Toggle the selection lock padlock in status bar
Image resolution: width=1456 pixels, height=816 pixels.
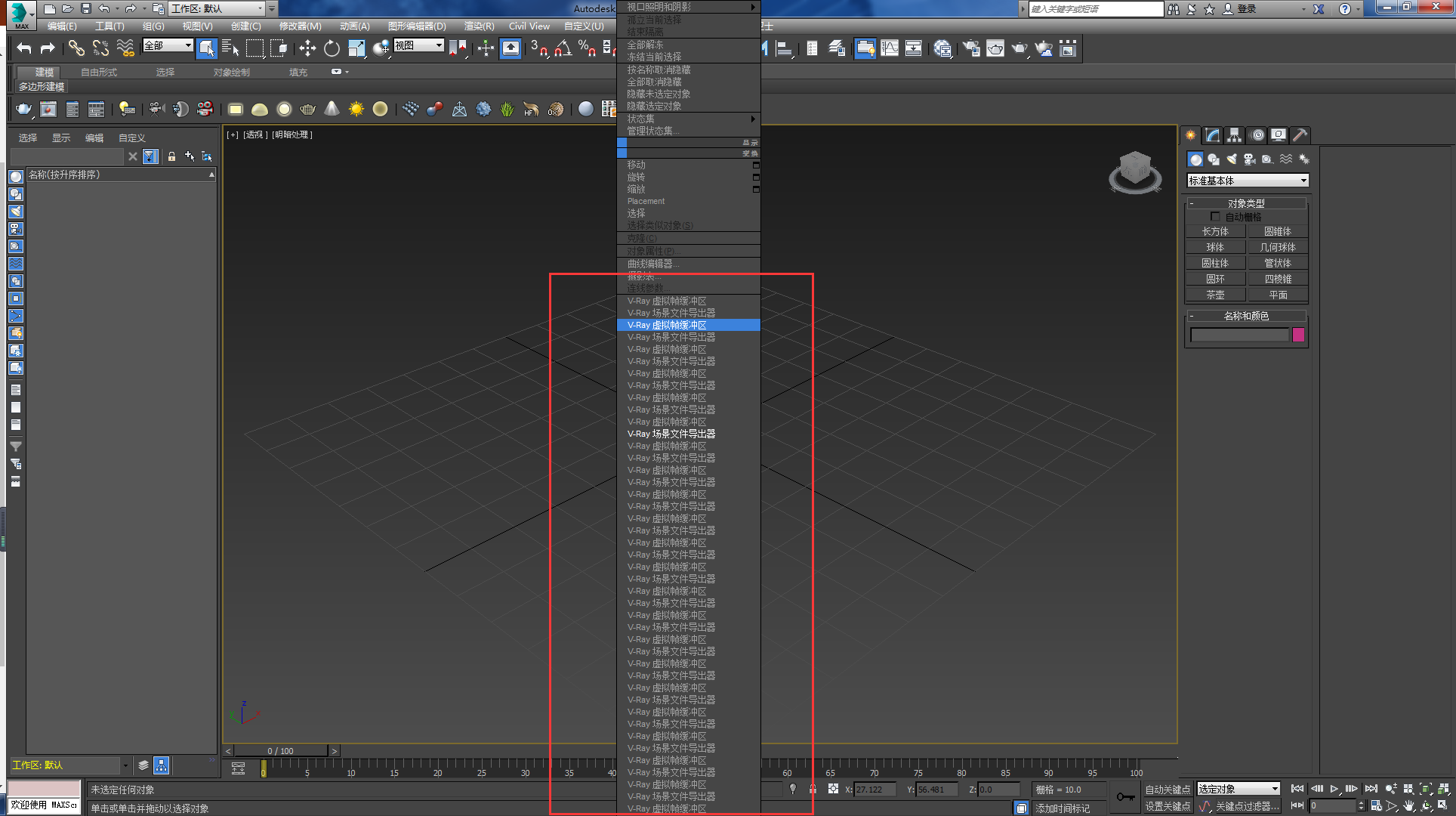(x=813, y=789)
